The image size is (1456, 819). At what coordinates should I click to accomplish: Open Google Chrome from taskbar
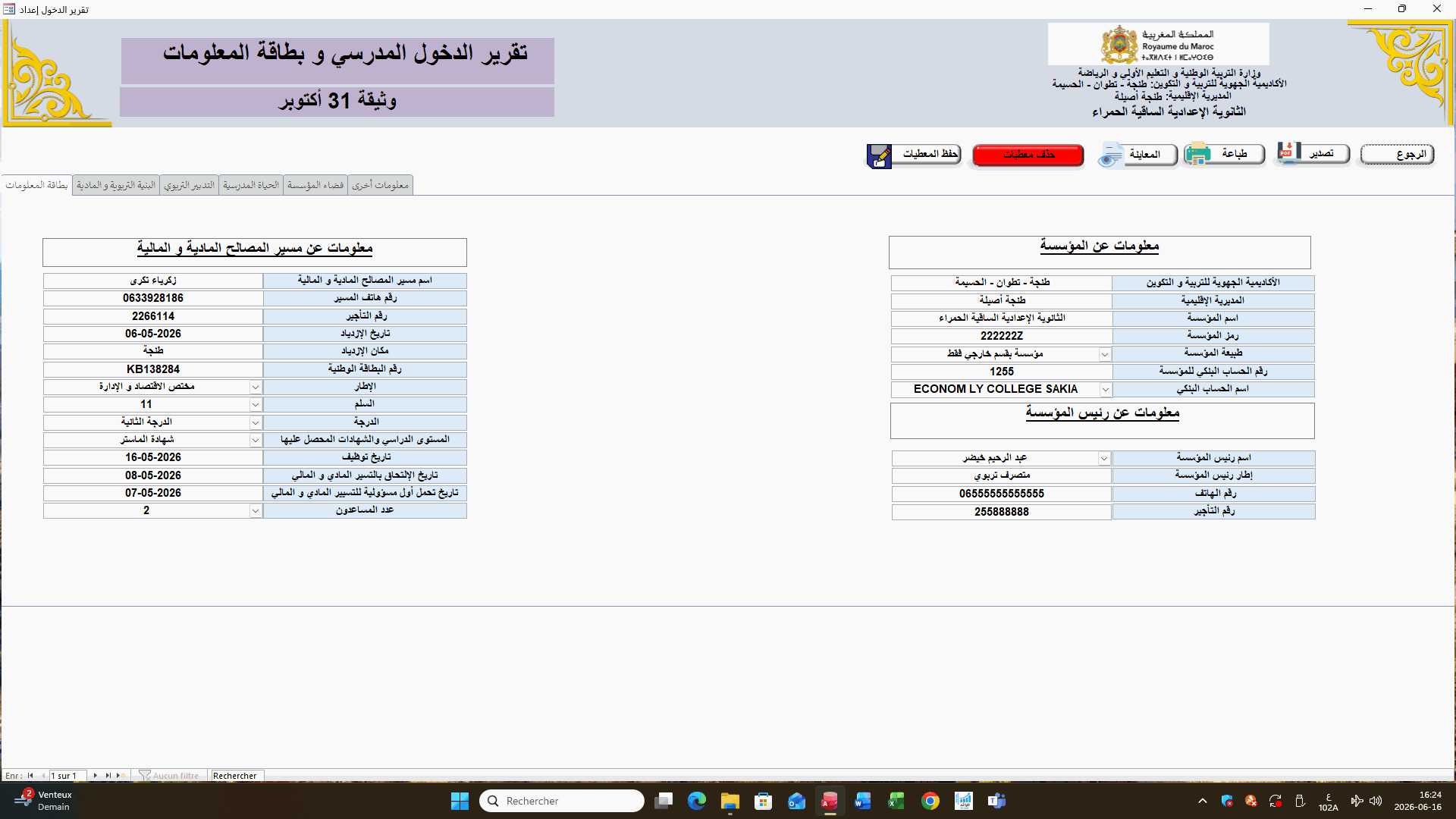[x=930, y=801]
